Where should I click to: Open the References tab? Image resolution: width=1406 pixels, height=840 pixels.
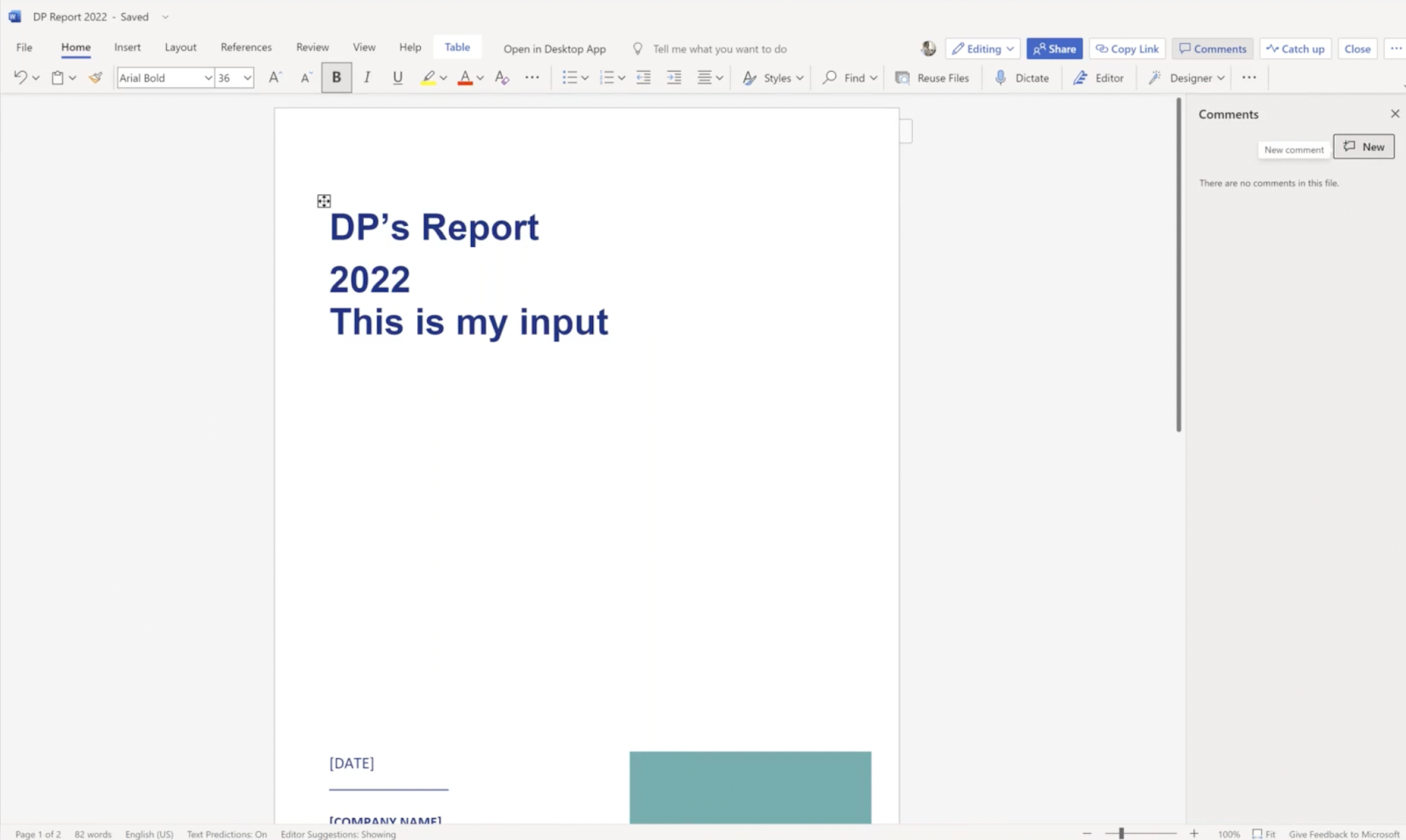246,47
